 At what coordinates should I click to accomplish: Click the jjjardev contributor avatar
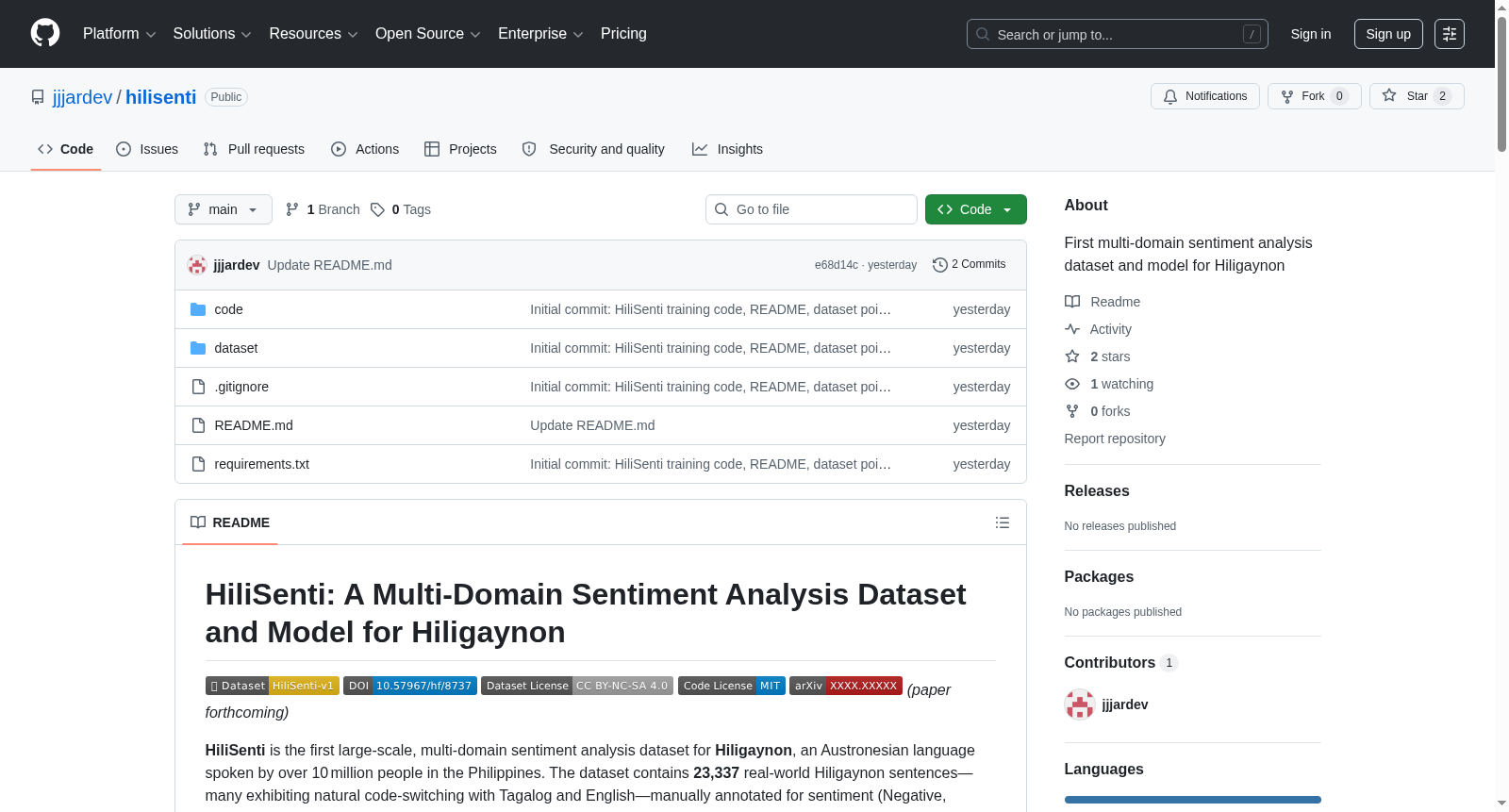click(1080, 704)
